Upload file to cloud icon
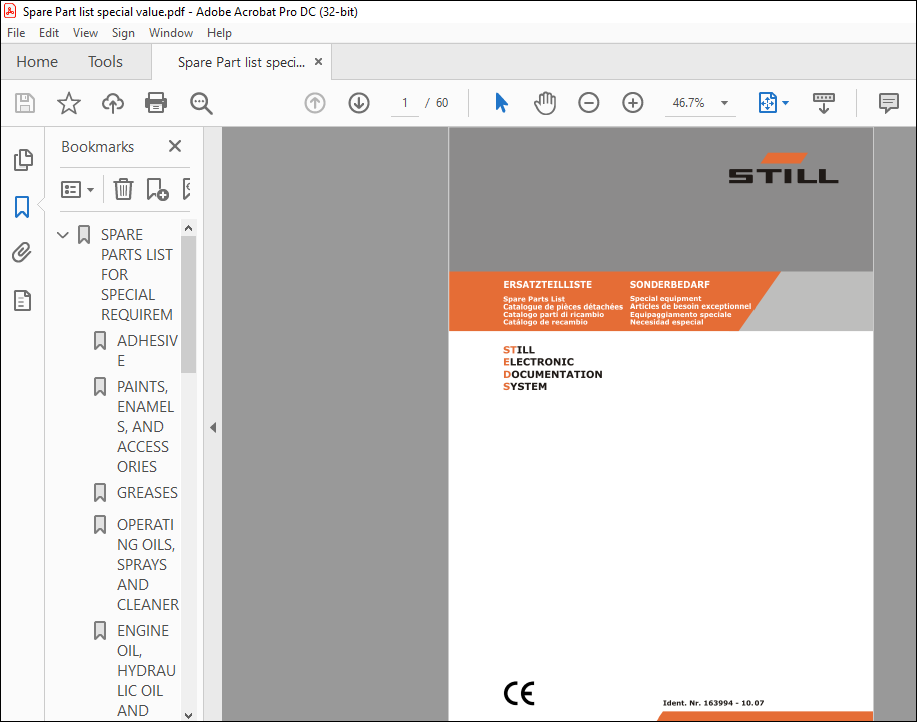This screenshot has width=917, height=722. point(113,103)
